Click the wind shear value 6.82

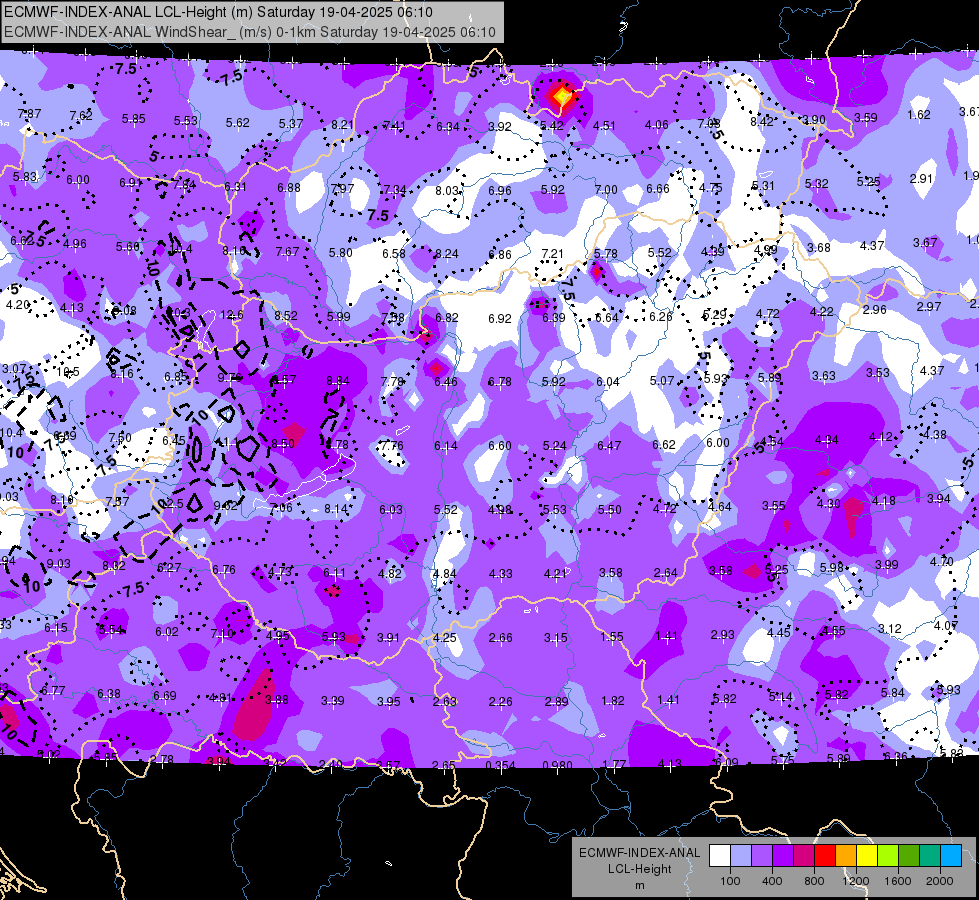[x=446, y=317]
